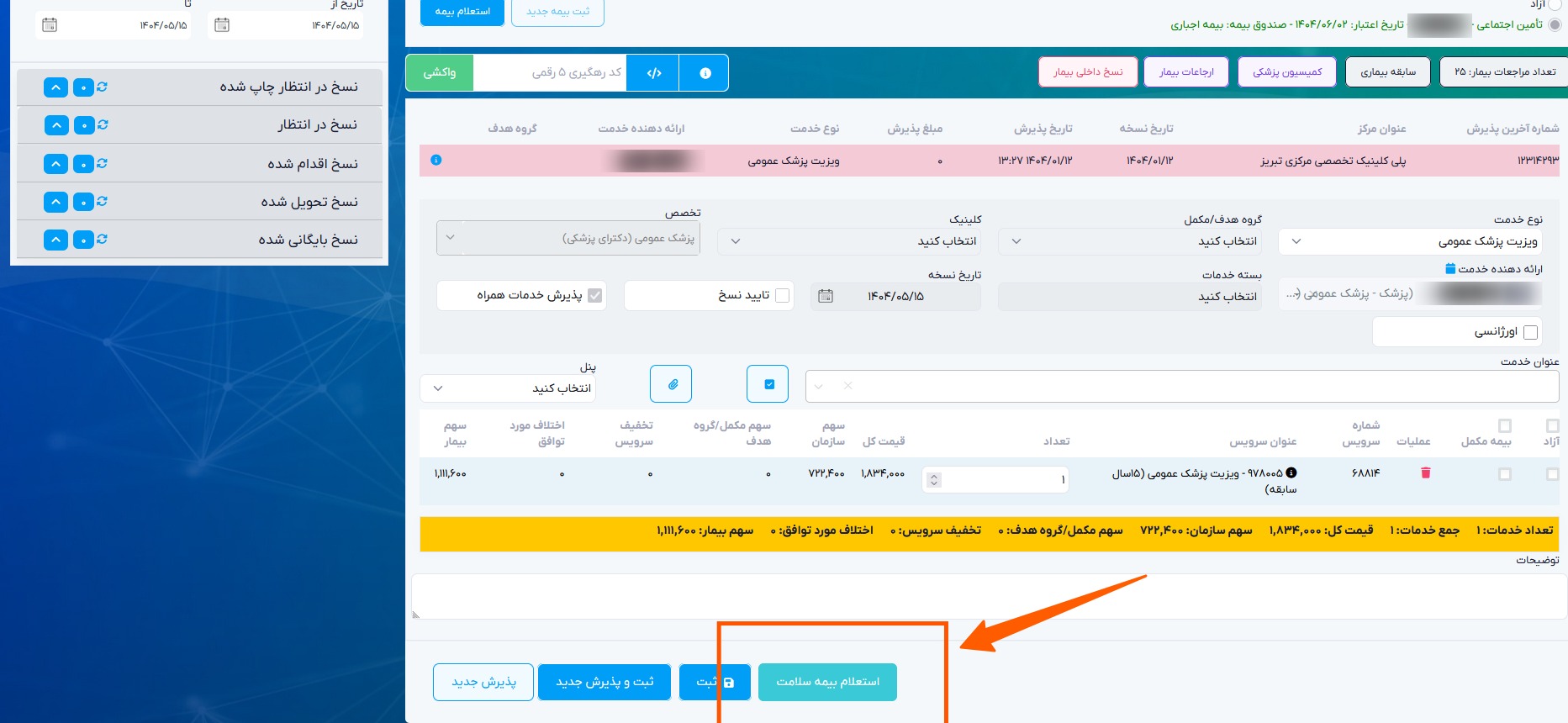The width and height of the screenshot is (1568, 723).
Task: Collapse the نسخ در انتظار panel
Action: click(55, 125)
